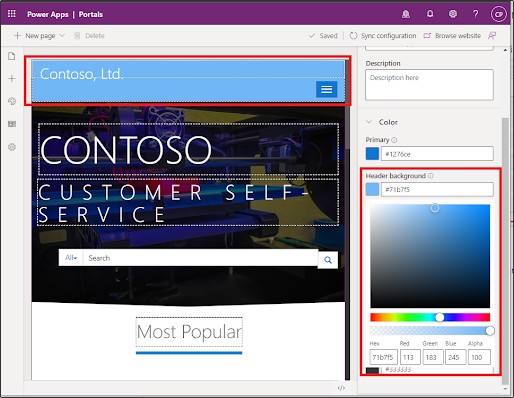Open the Help question mark icon

pos(476,14)
